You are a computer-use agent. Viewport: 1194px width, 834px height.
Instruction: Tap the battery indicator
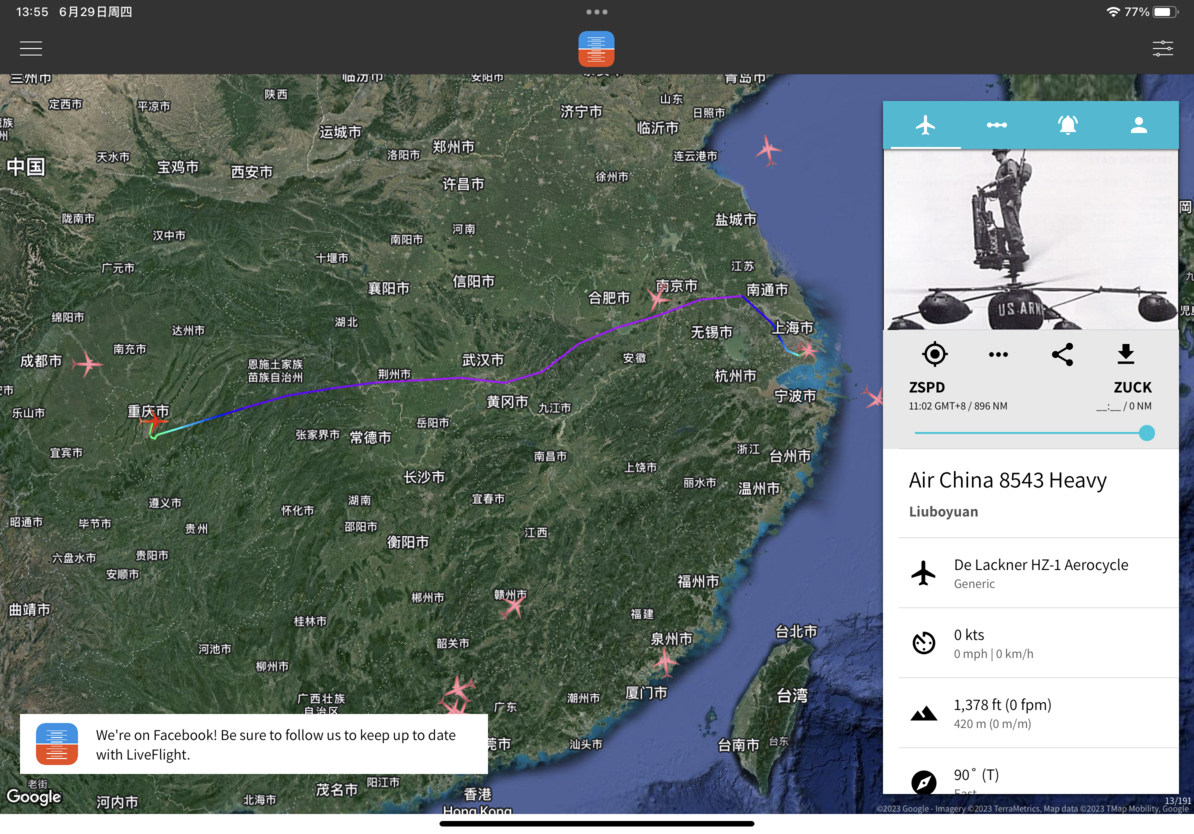click(x=1165, y=12)
